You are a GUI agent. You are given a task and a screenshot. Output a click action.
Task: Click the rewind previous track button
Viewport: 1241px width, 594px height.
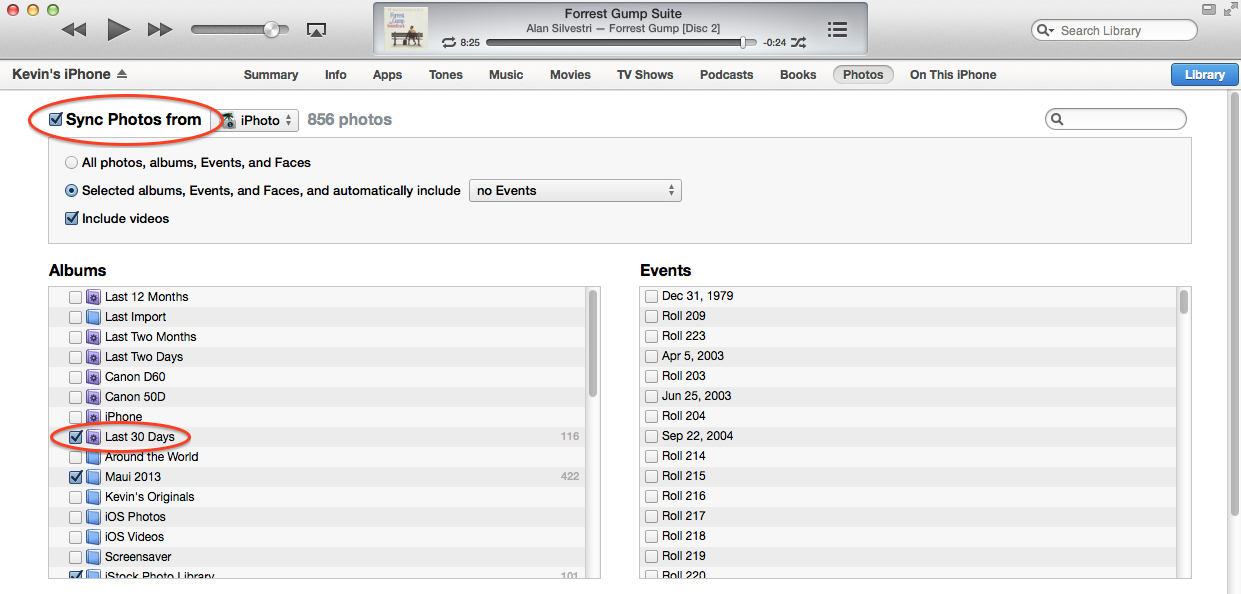(73, 30)
